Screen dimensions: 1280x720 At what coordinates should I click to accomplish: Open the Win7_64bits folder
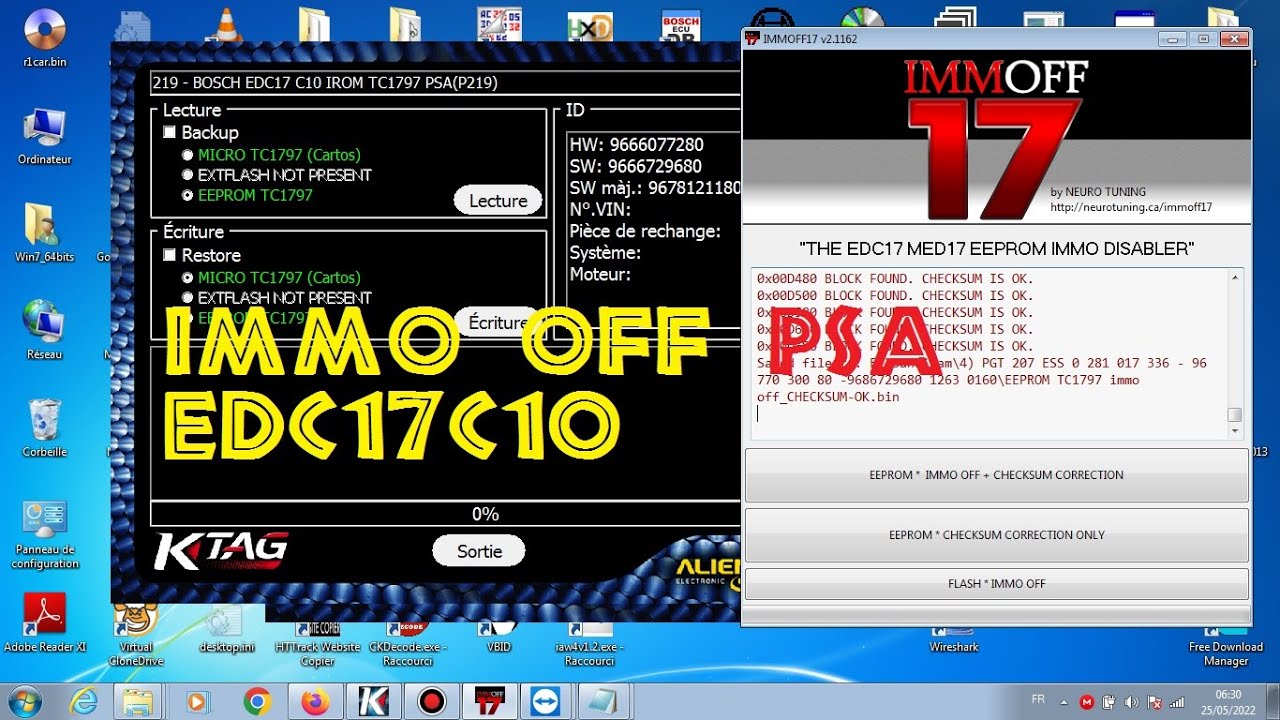(x=45, y=232)
